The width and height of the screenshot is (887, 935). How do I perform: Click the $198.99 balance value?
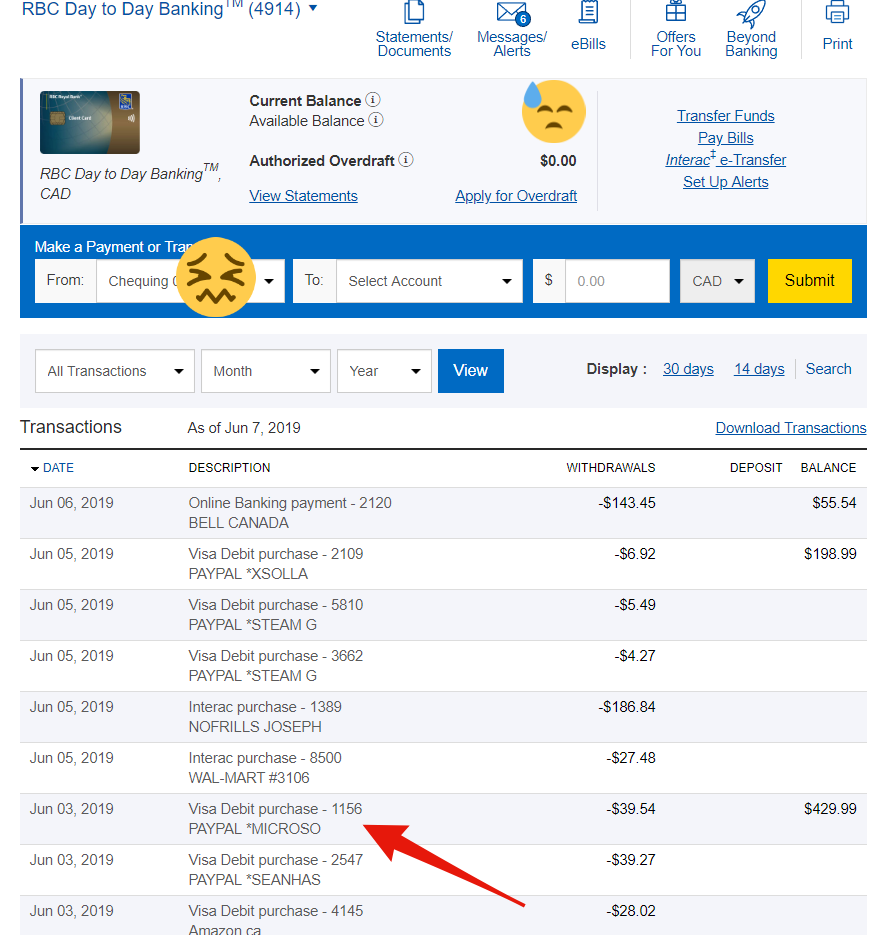click(830, 554)
